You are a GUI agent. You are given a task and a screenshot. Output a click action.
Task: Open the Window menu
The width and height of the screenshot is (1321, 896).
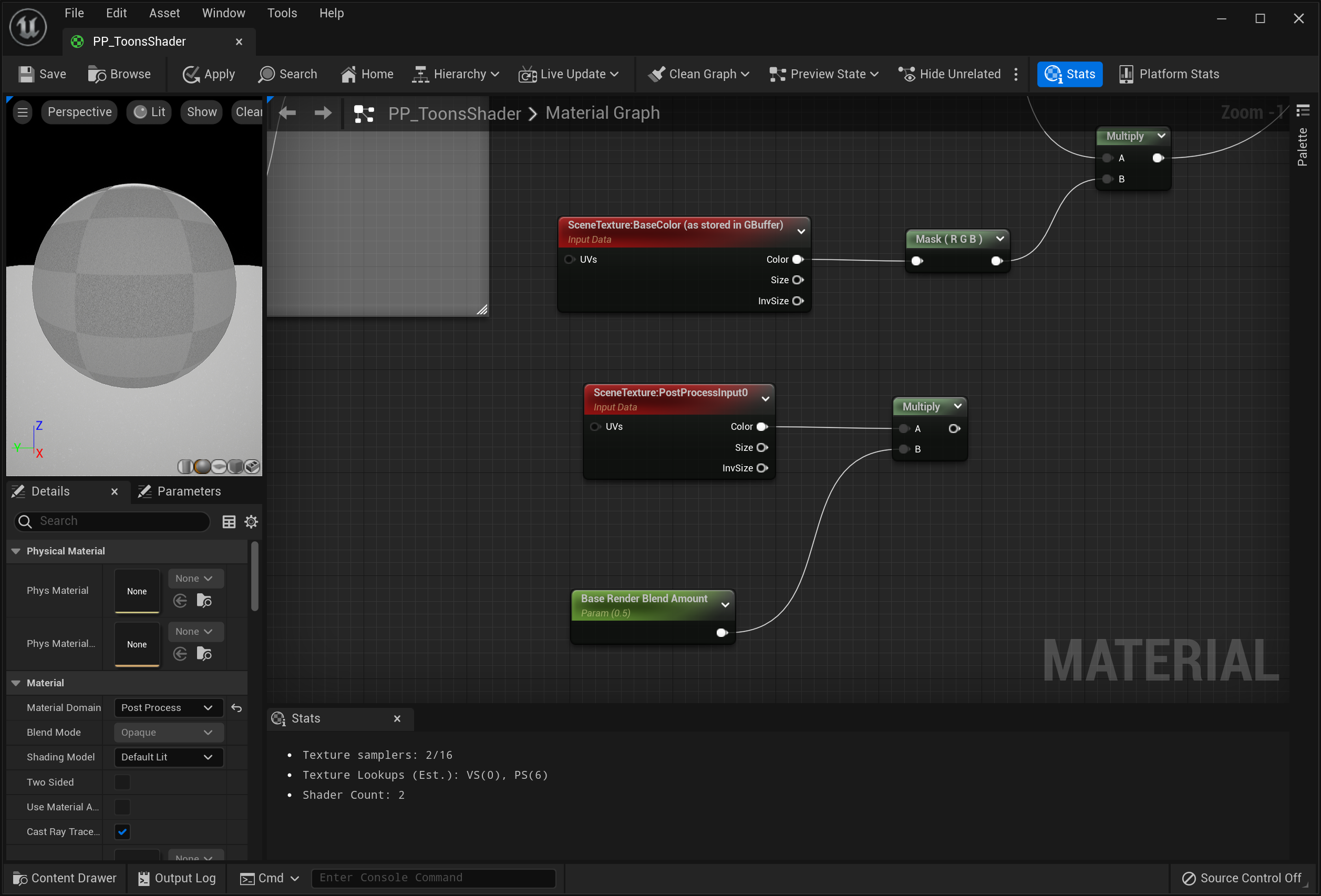[223, 13]
